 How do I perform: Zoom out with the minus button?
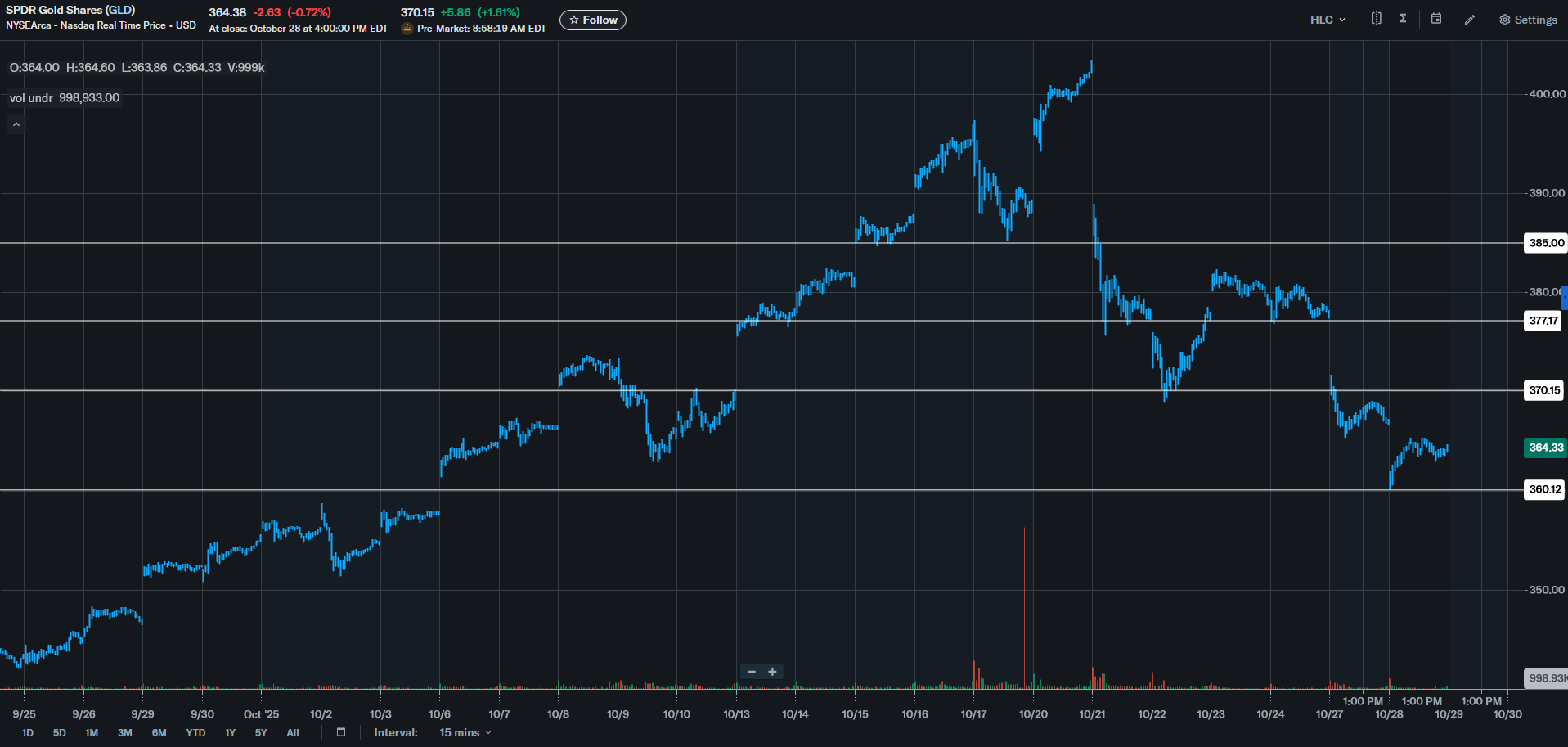[751, 672]
